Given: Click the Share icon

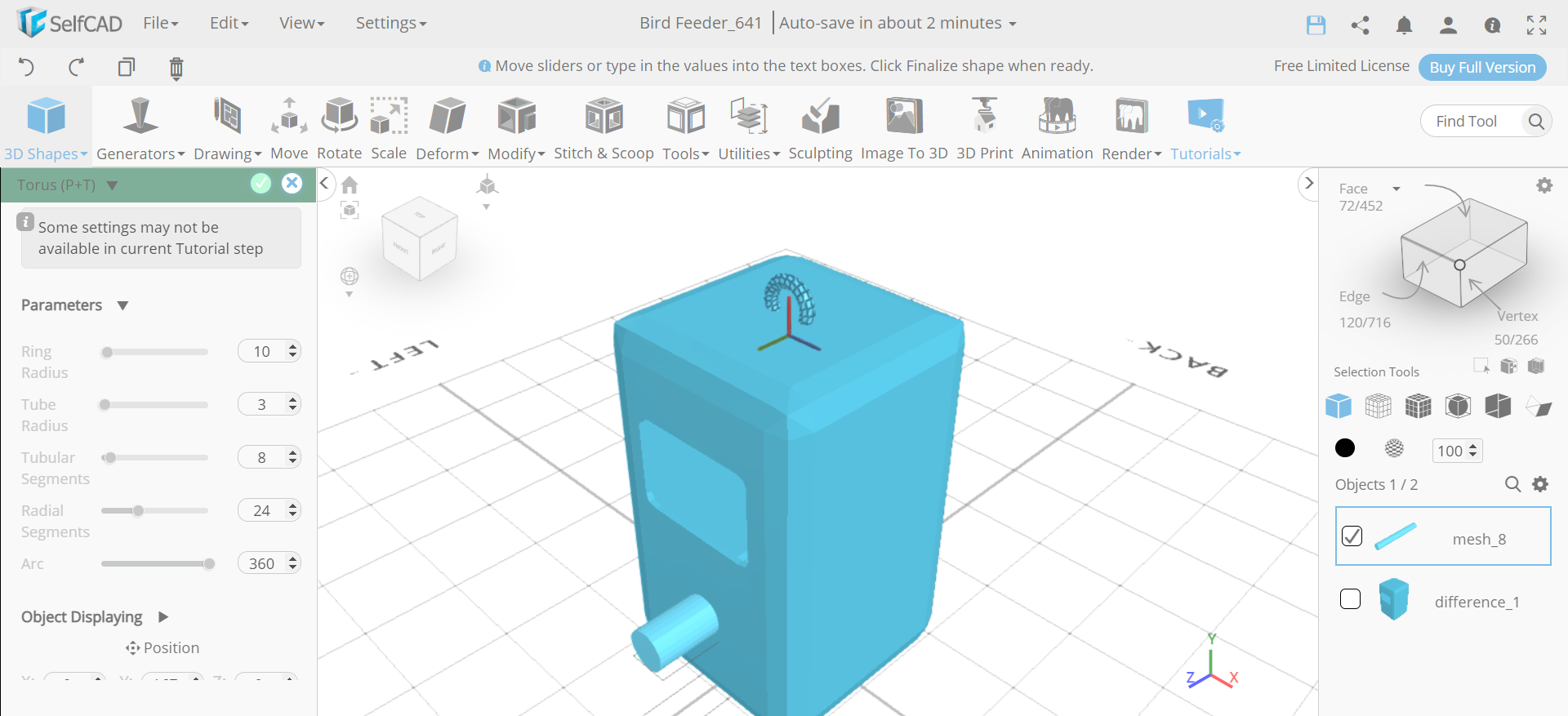Looking at the screenshot, I should 1360,24.
